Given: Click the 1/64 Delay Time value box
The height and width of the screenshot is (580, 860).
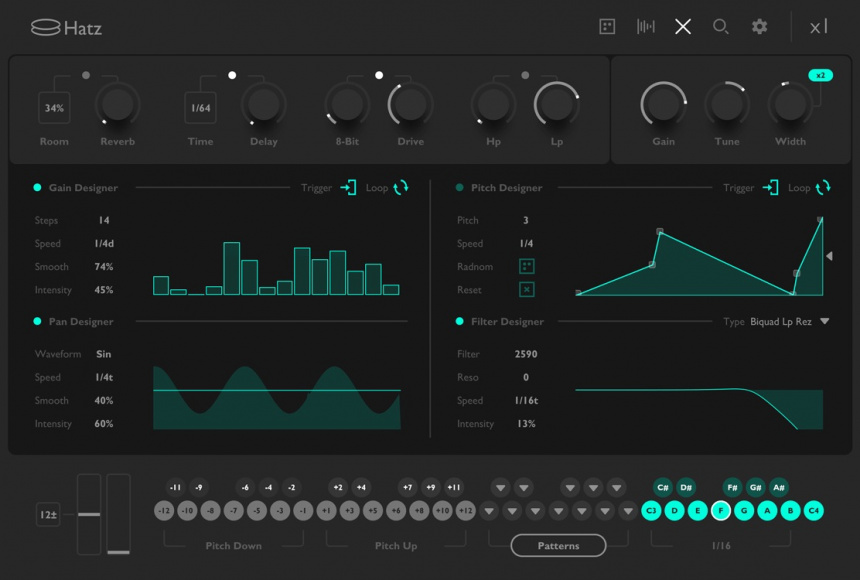Looking at the screenshot, I should 201,108.
